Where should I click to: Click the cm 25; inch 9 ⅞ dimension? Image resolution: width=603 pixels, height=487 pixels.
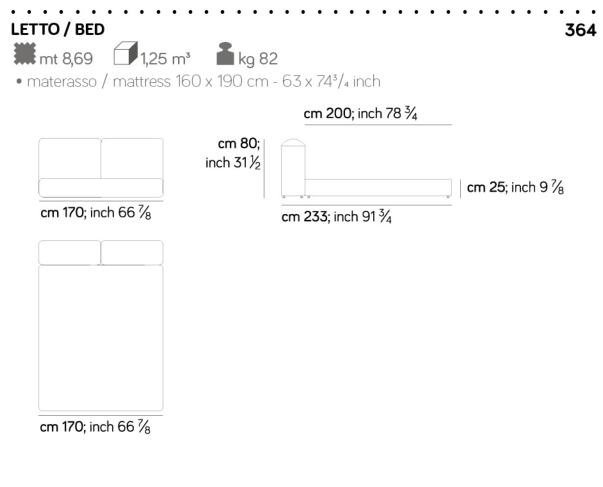pos(513,187)
